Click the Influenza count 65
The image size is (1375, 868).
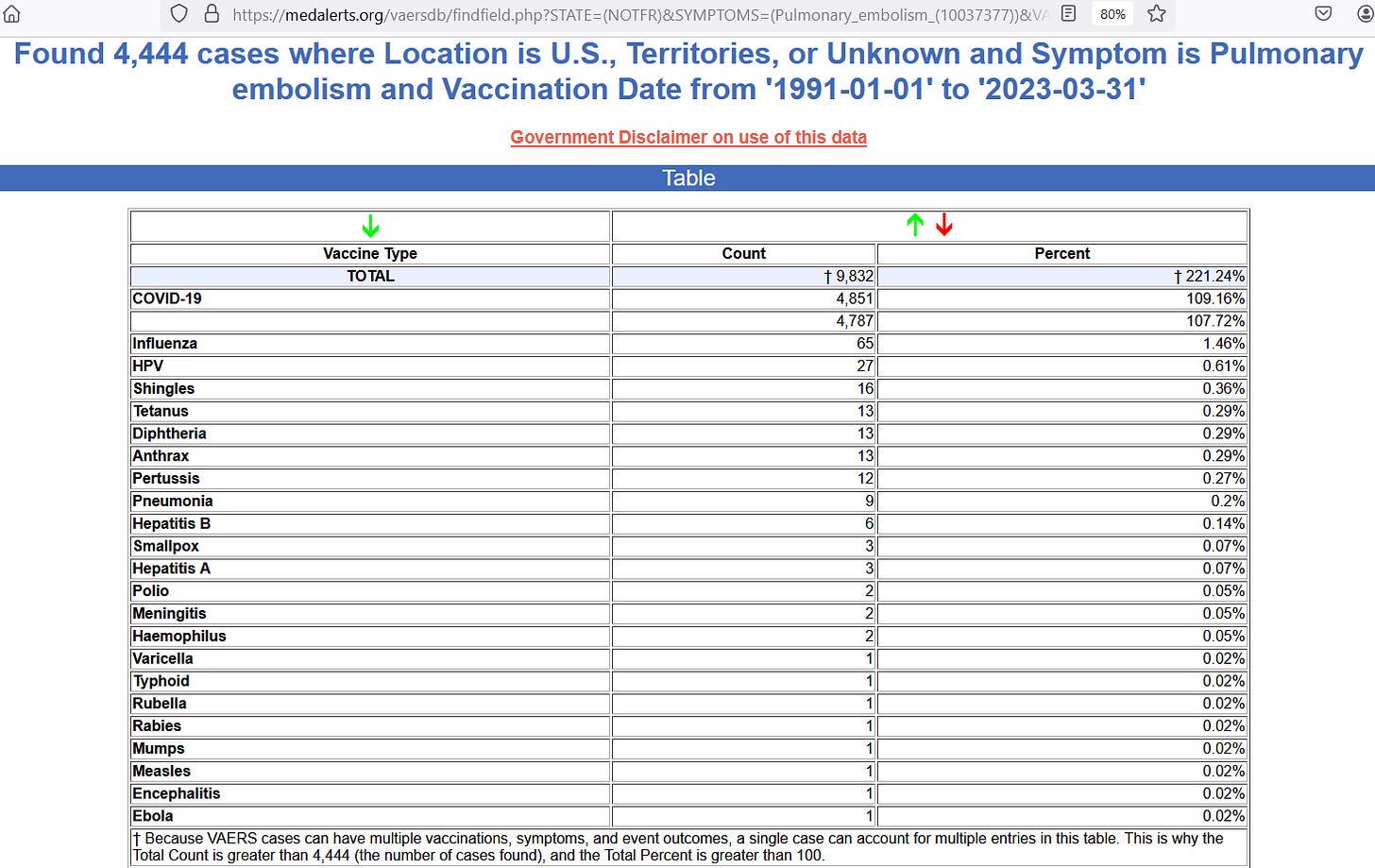pyautogui.click(x=865, y=344)
